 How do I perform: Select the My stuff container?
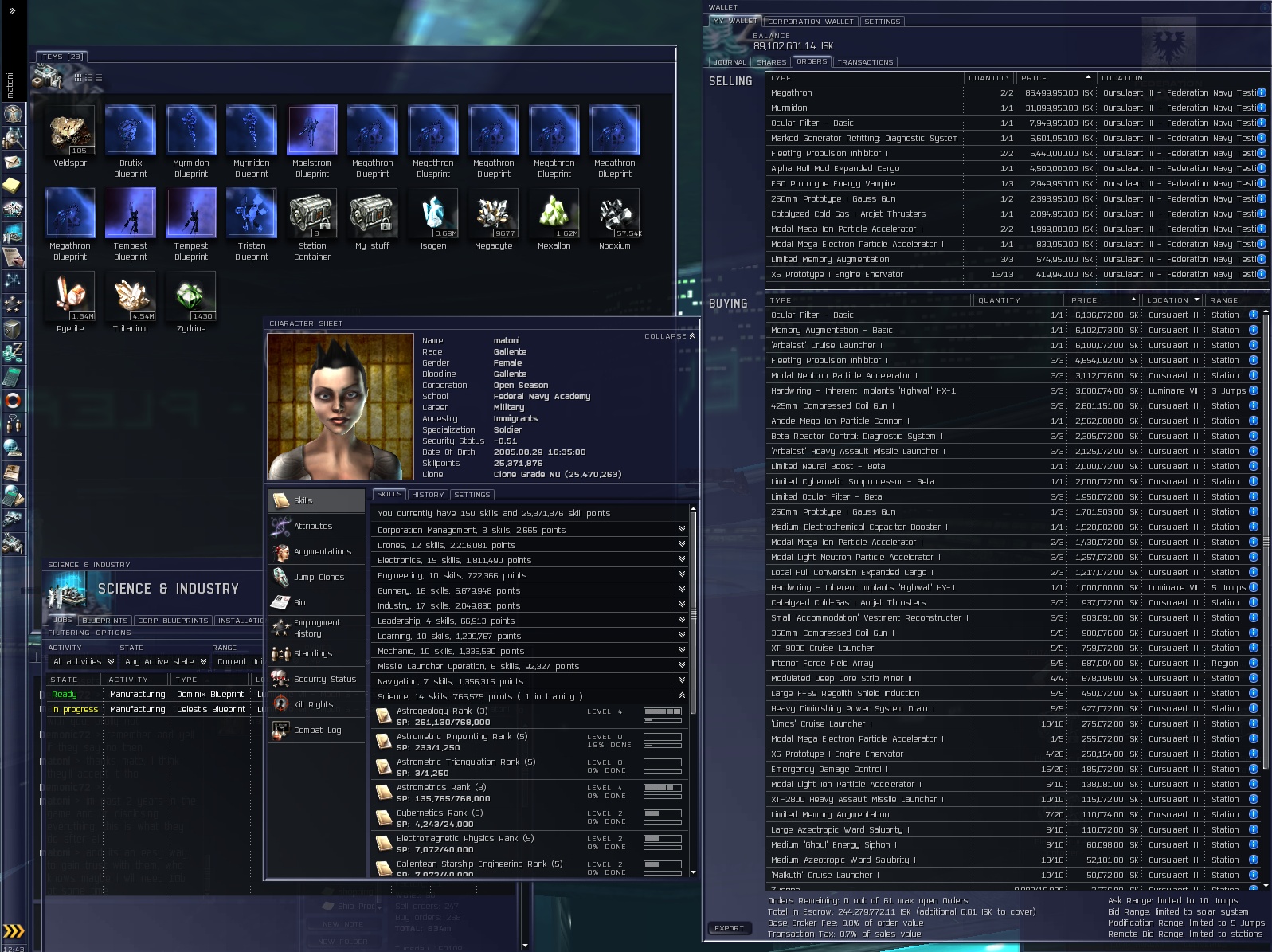coord(373,219)
